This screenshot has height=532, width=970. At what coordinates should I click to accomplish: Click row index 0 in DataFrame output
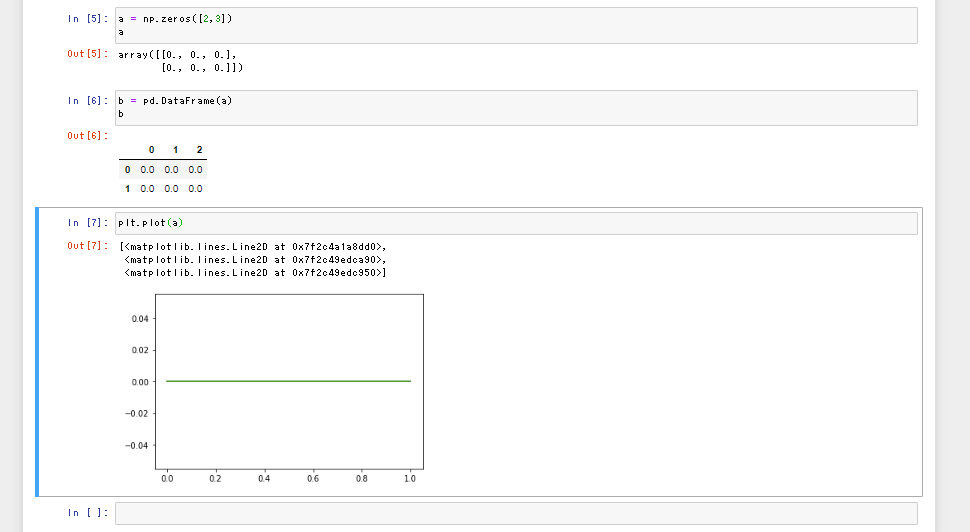127,169
